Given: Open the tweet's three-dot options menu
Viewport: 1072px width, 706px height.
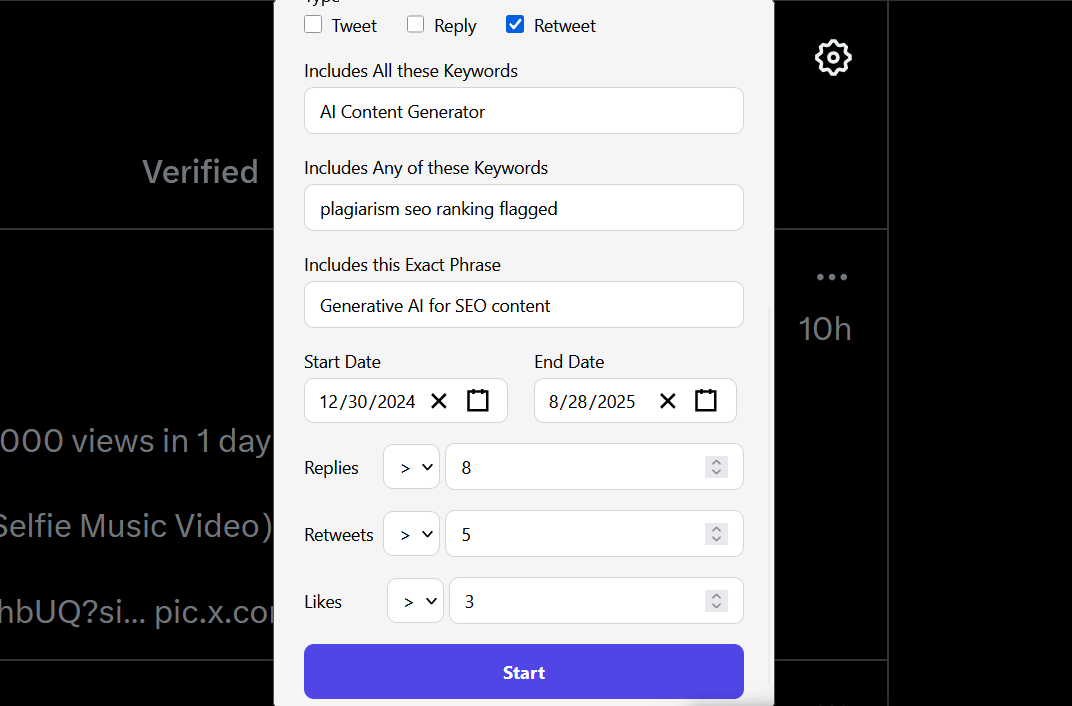Looking at the screenshot, I should pos(832,276).
